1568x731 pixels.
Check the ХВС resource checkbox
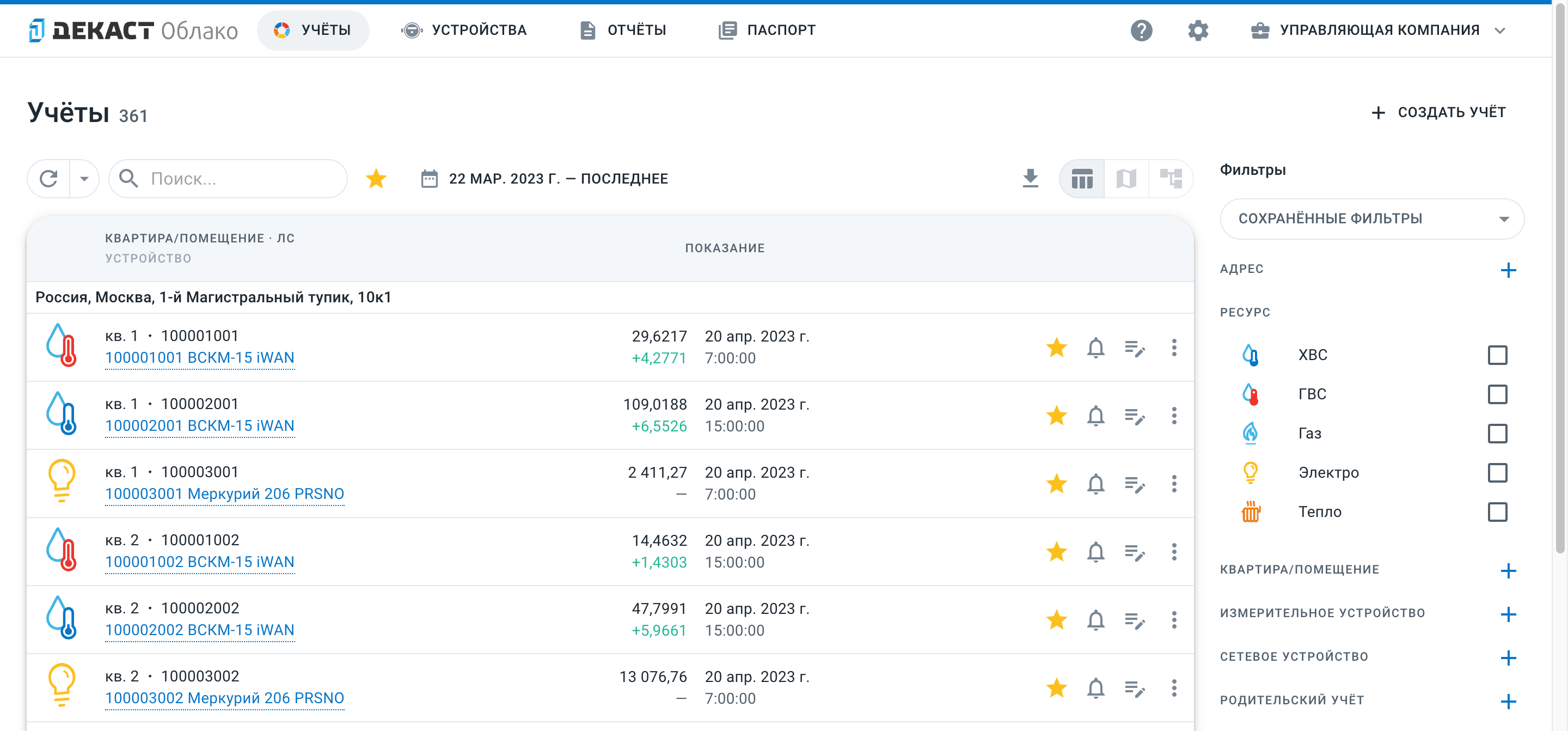1497,355
